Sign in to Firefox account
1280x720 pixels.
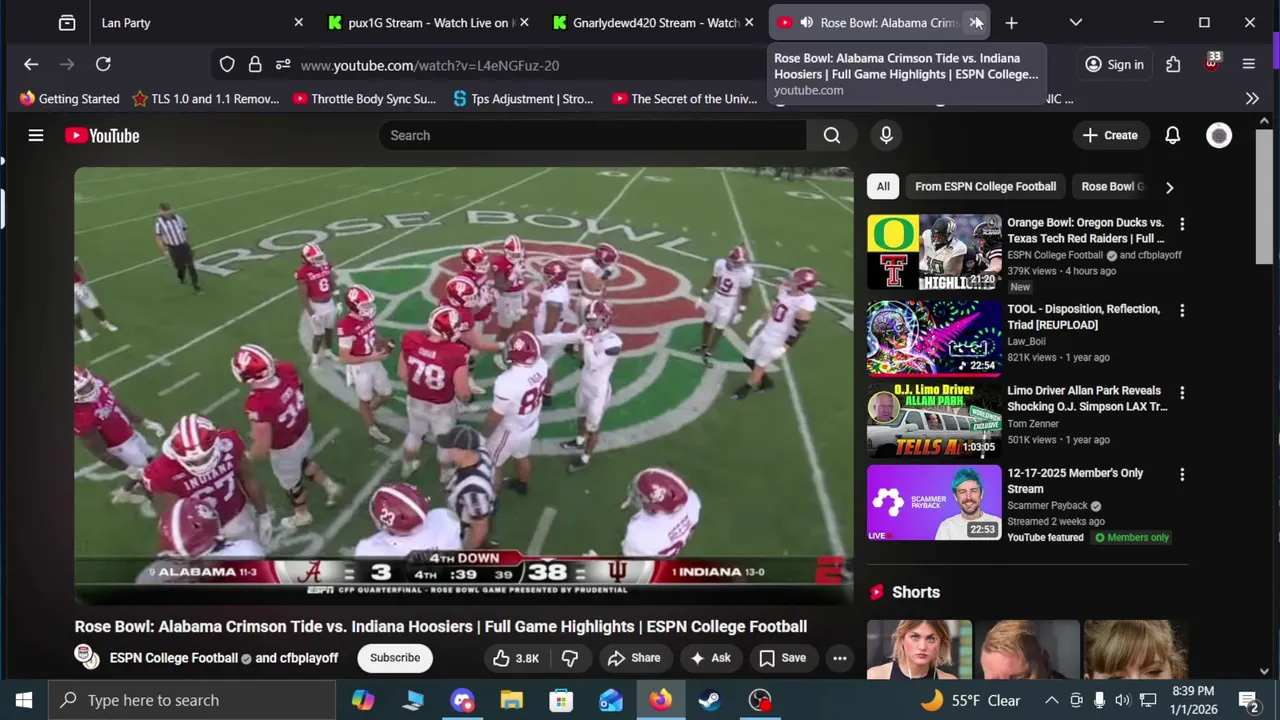pos(1114,65)
